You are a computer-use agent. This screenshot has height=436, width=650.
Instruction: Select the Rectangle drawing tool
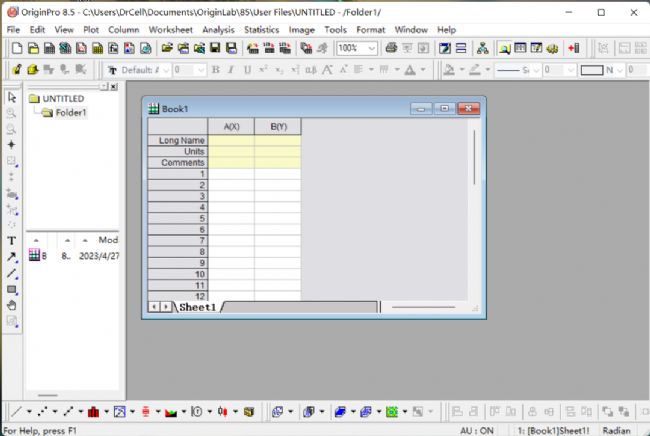click(11, 290)
